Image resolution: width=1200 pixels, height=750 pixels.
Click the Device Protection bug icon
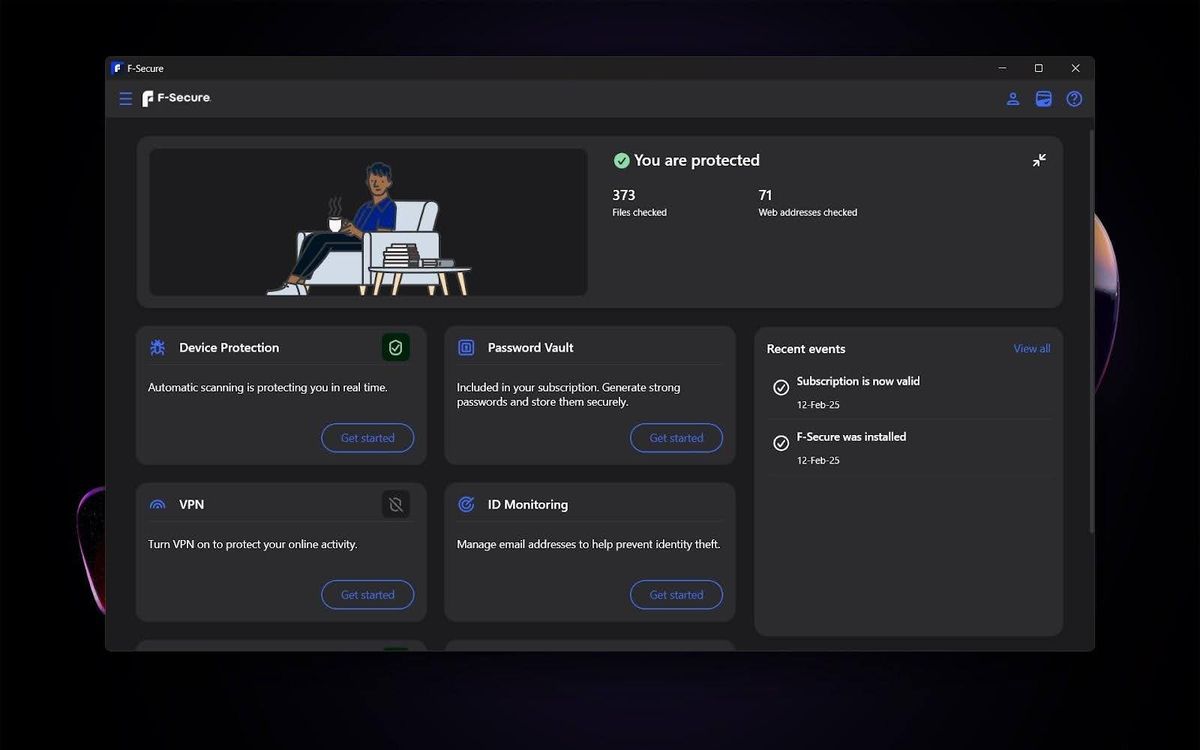click(157, 347)
